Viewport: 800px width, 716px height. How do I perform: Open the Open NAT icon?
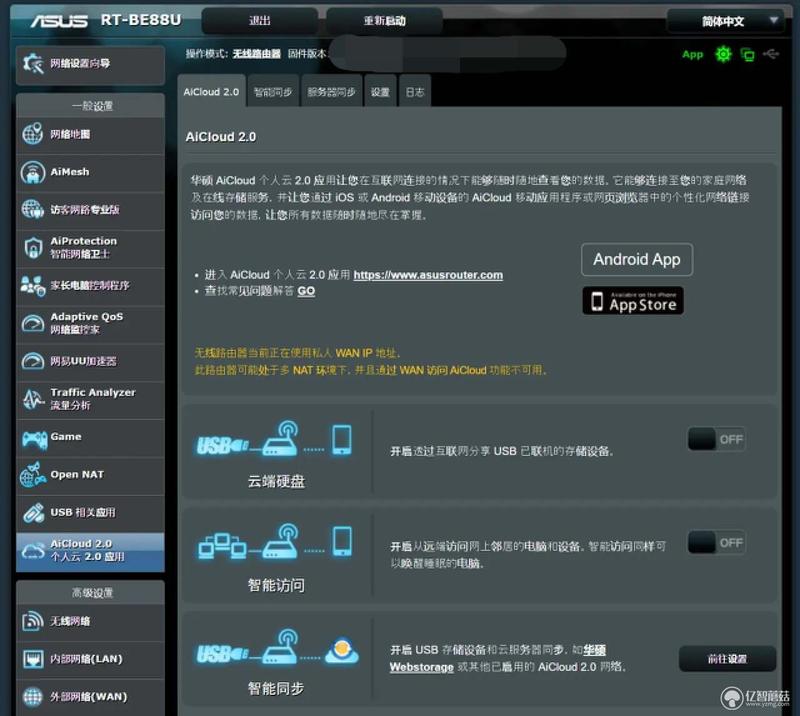pos(32,475)
